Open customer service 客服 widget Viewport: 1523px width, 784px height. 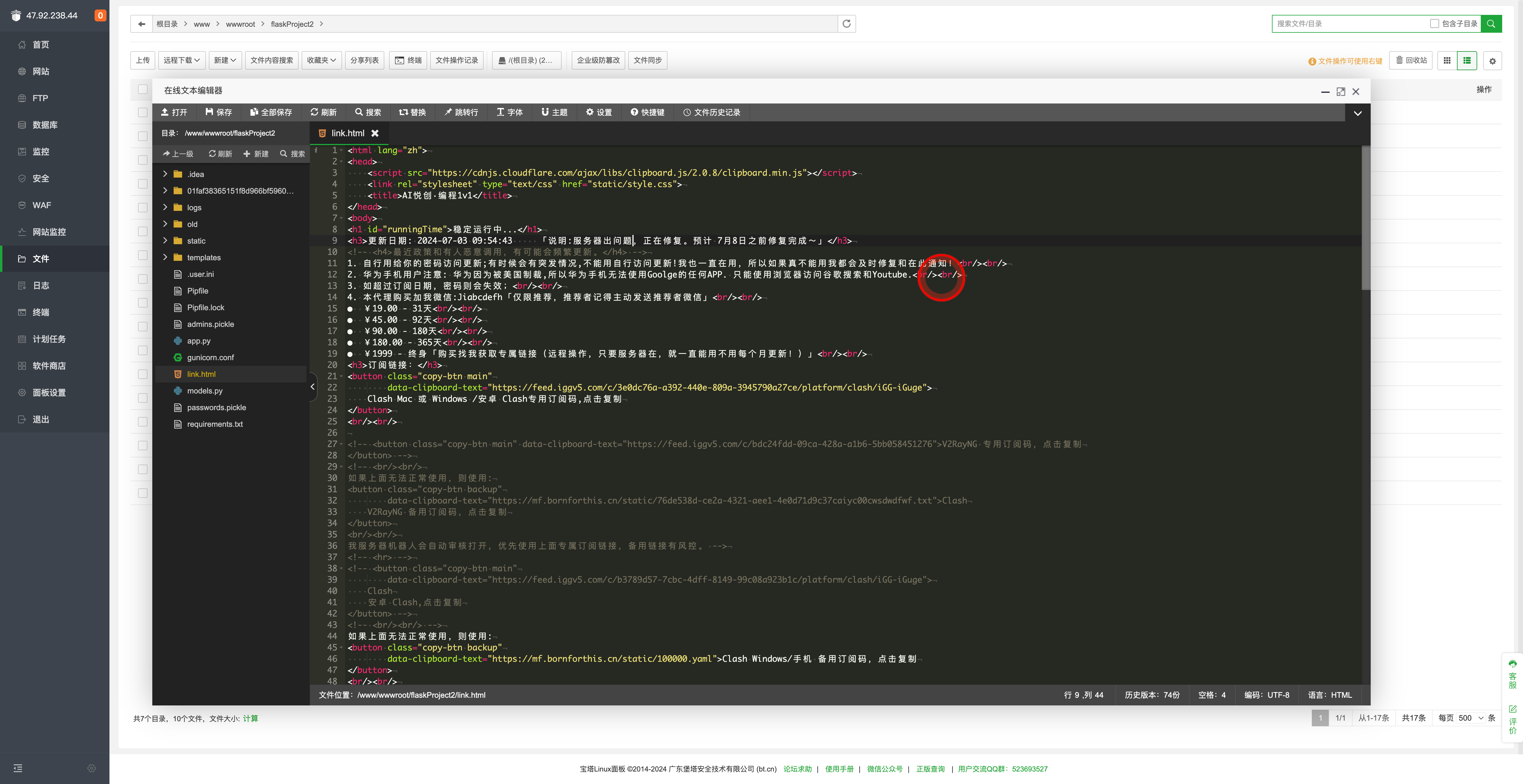pos(1512,674)
